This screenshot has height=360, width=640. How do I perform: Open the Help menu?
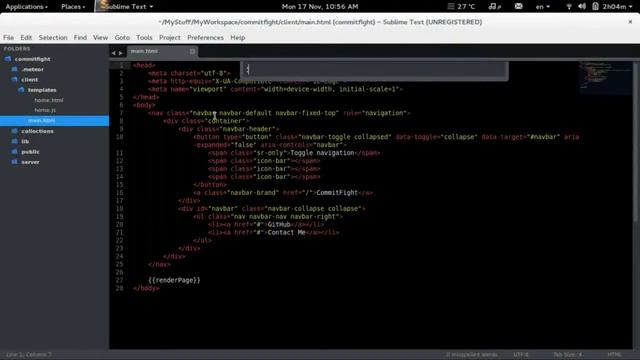point(238,38)
